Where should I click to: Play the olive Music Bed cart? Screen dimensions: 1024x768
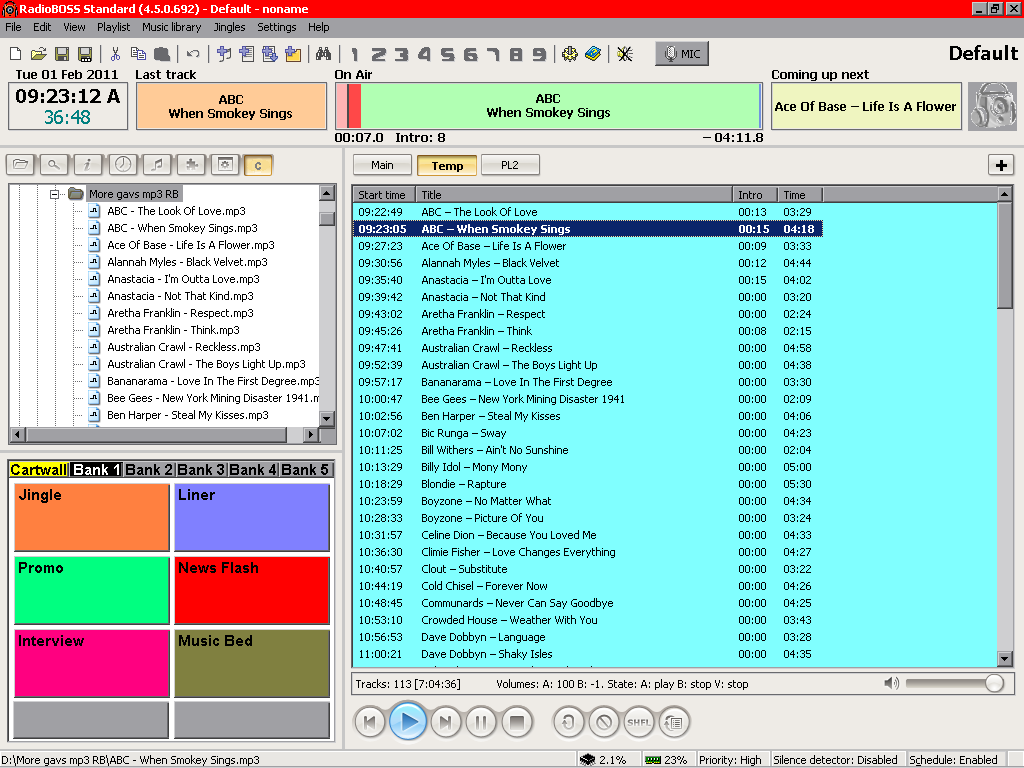(x=252, y=664)
